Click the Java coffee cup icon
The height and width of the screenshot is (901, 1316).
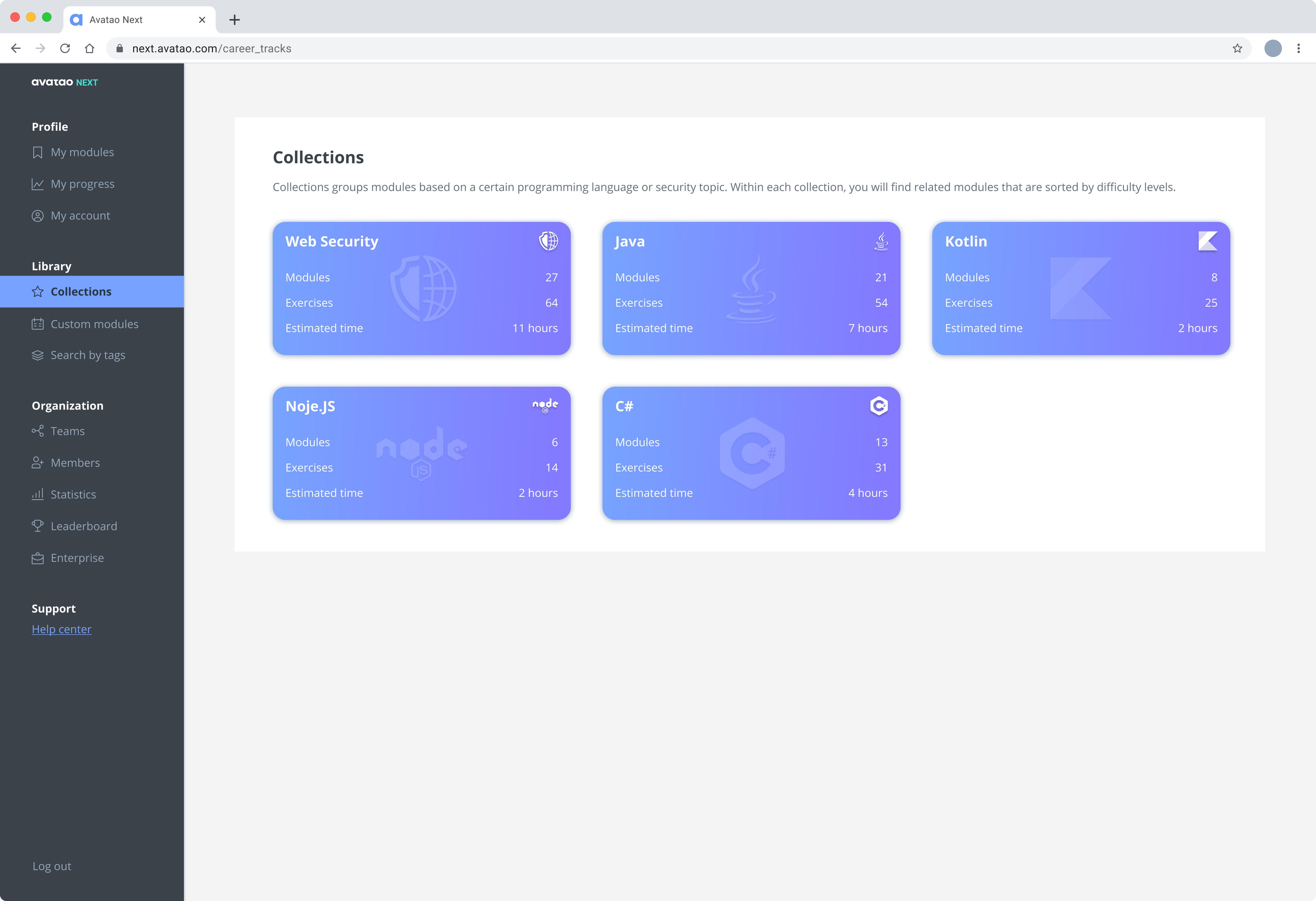pyautogui.click(x=881, y=241)
